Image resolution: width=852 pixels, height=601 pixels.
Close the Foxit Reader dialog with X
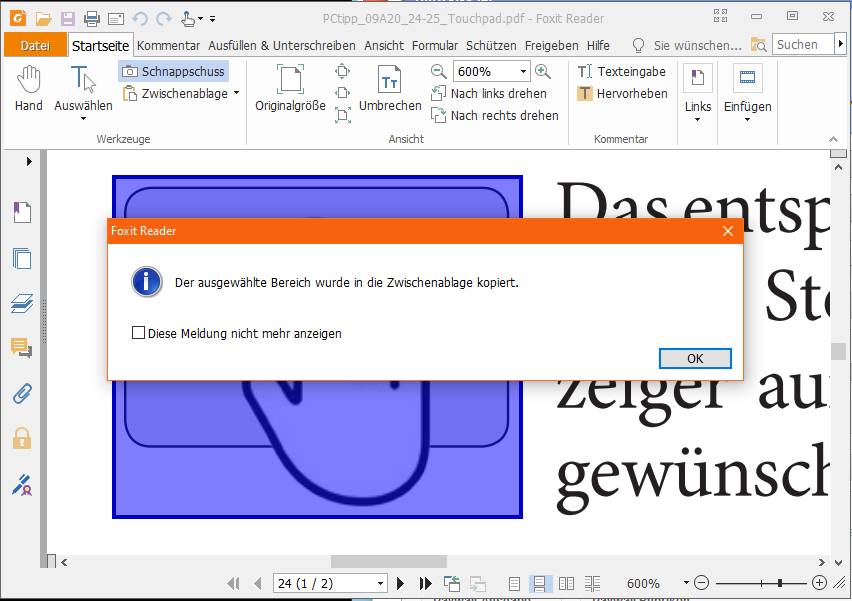tap(728, 231)
